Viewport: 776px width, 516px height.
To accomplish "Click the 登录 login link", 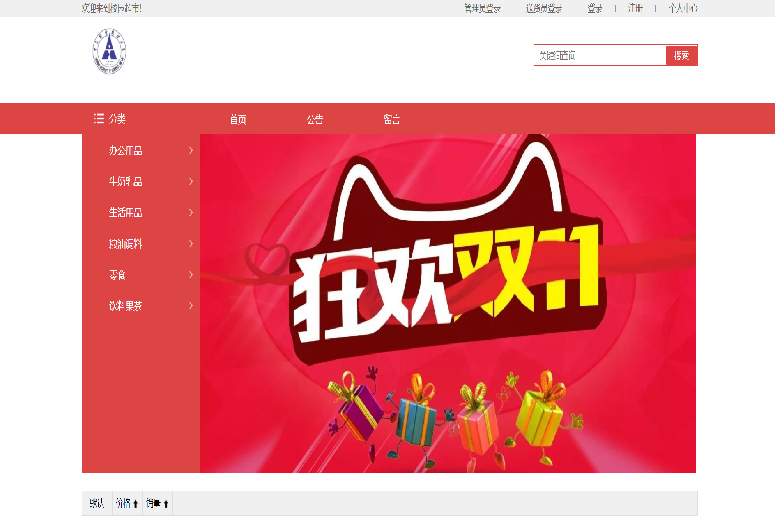I will 595,8.
